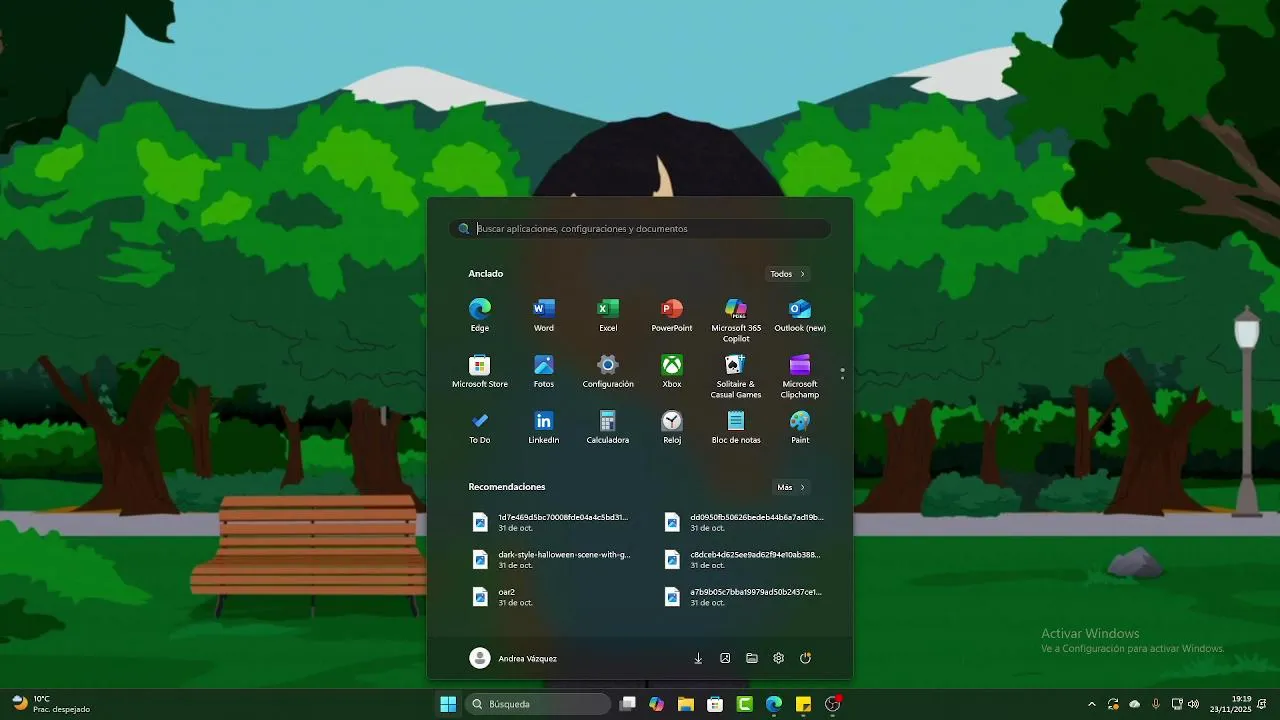Launch Calculadora app
1280x720 pixels.
608,426
